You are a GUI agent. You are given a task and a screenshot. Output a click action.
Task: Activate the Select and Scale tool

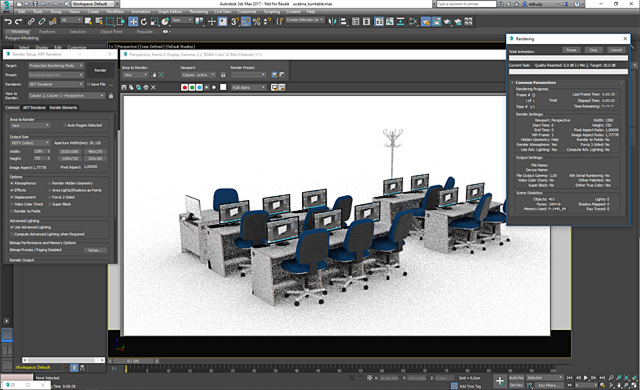(x=154, y=21)
